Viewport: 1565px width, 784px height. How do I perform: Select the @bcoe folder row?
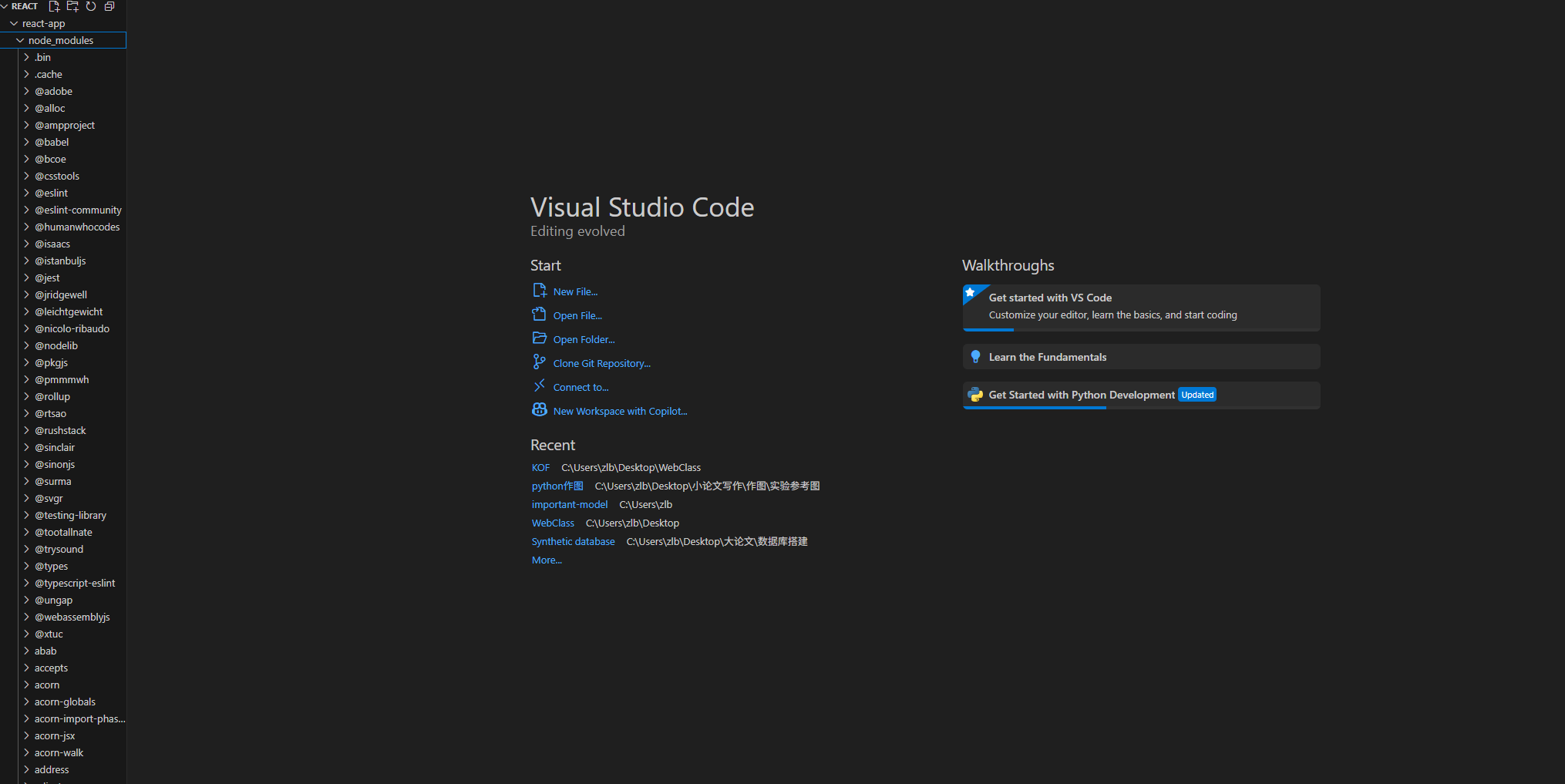63,159
